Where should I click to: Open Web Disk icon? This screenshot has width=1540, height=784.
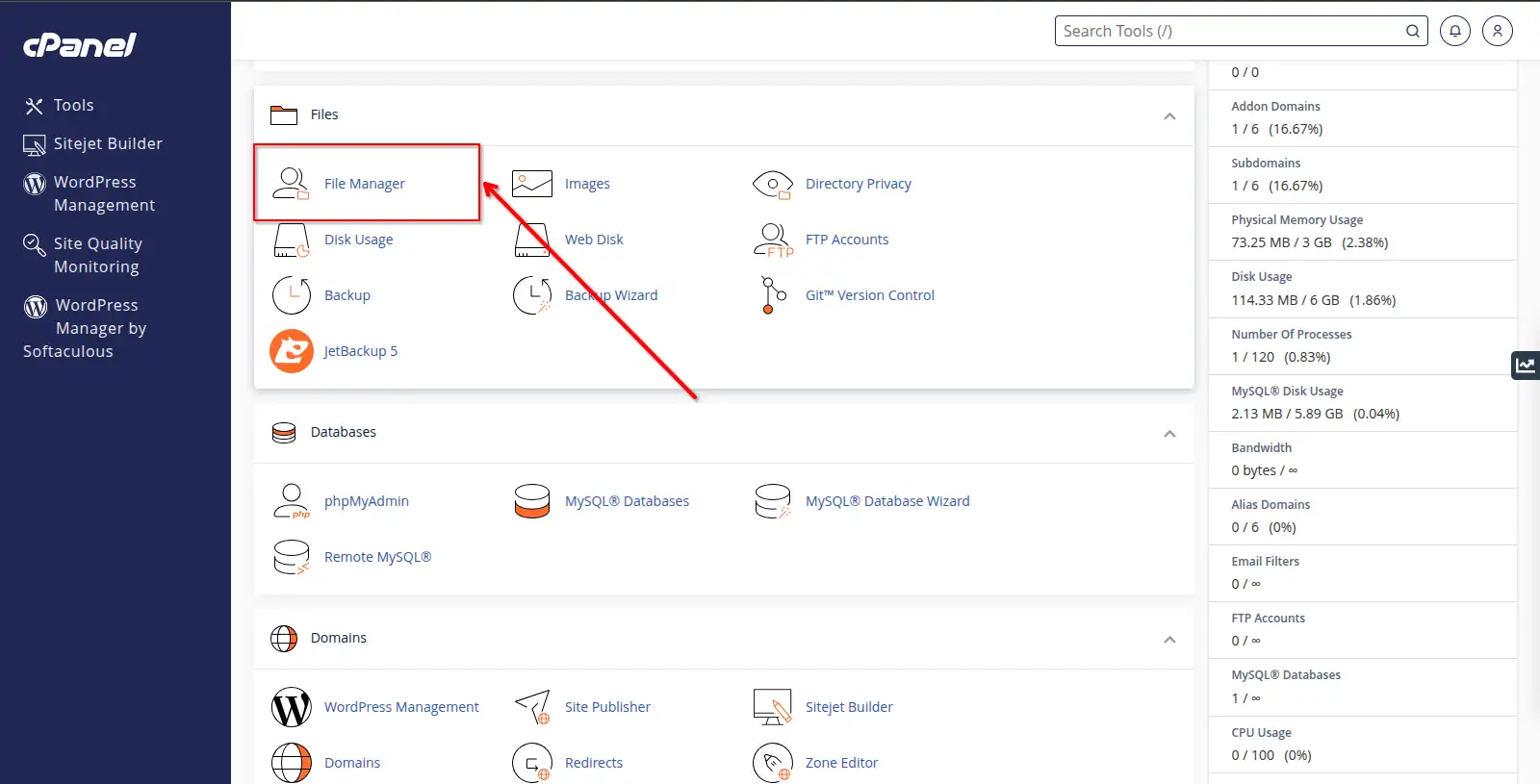pyautogui.click(x=531, y=240)
